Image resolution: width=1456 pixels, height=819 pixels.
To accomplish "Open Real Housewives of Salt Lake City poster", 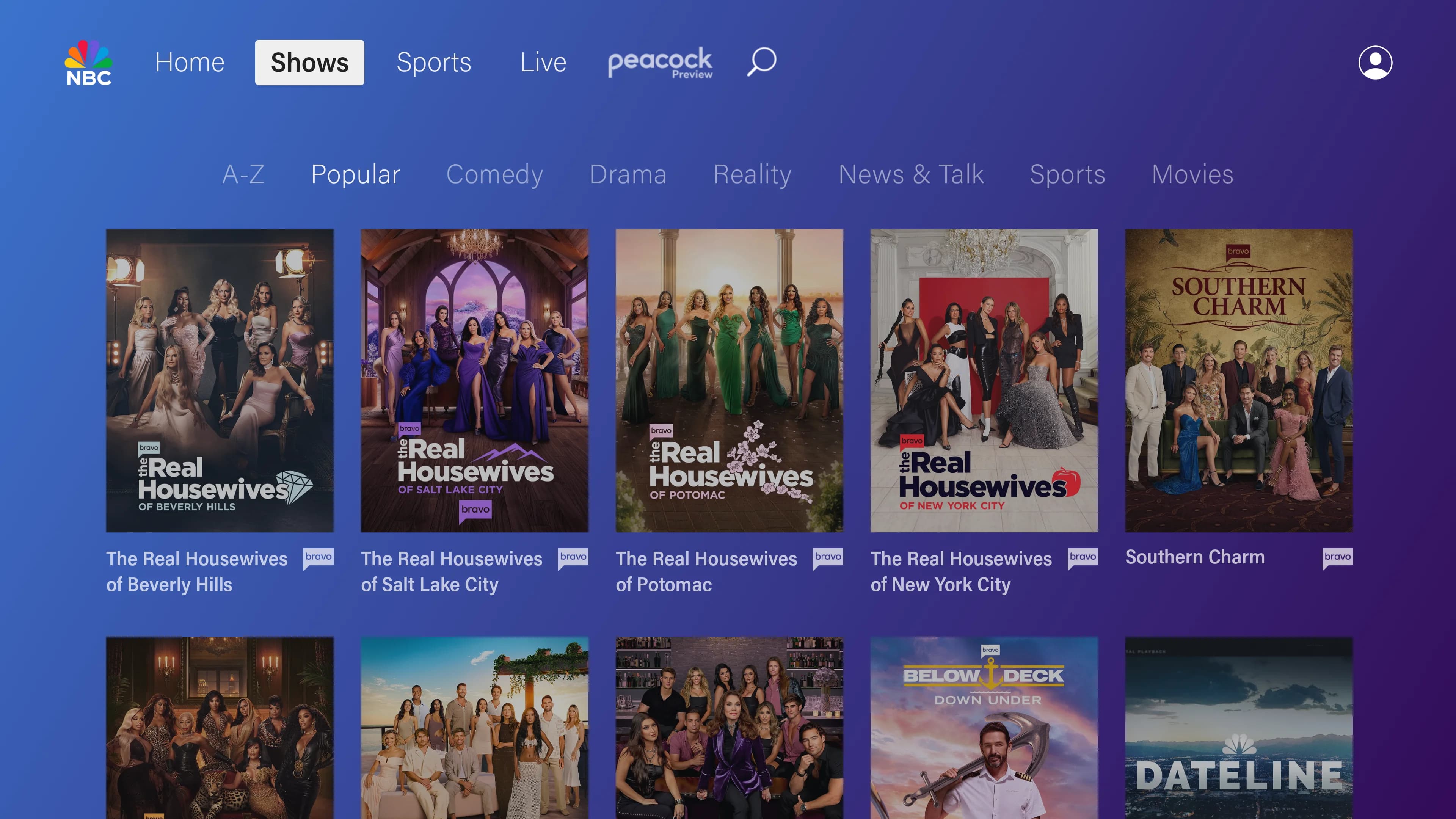I will click(475, 380).
